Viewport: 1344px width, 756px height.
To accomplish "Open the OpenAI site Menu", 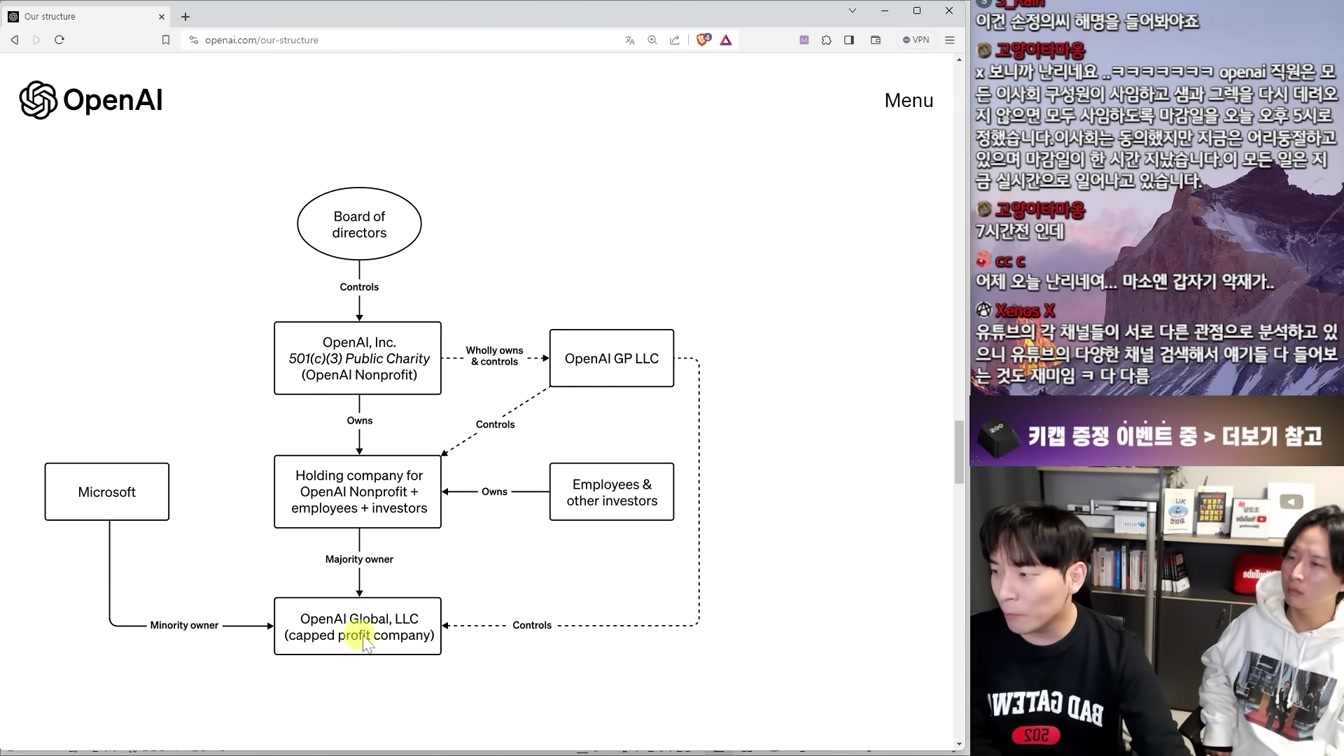I will point(908,100).
